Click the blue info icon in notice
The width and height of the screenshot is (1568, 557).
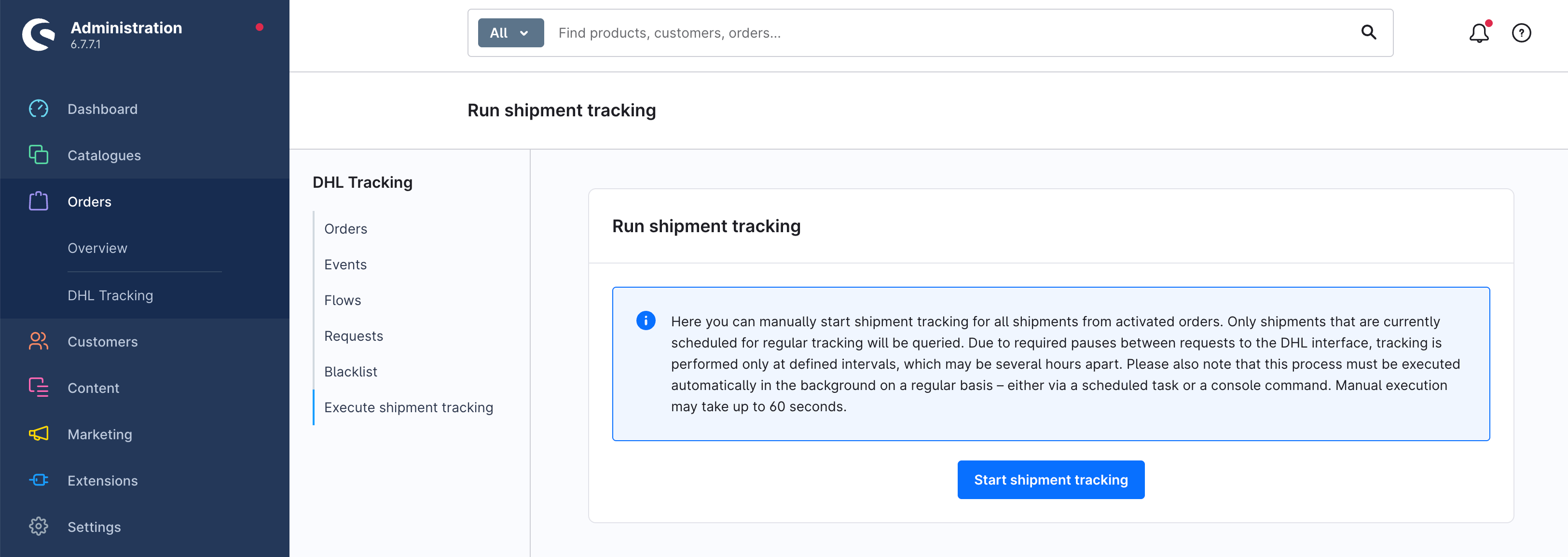click(x=645, y=320)
